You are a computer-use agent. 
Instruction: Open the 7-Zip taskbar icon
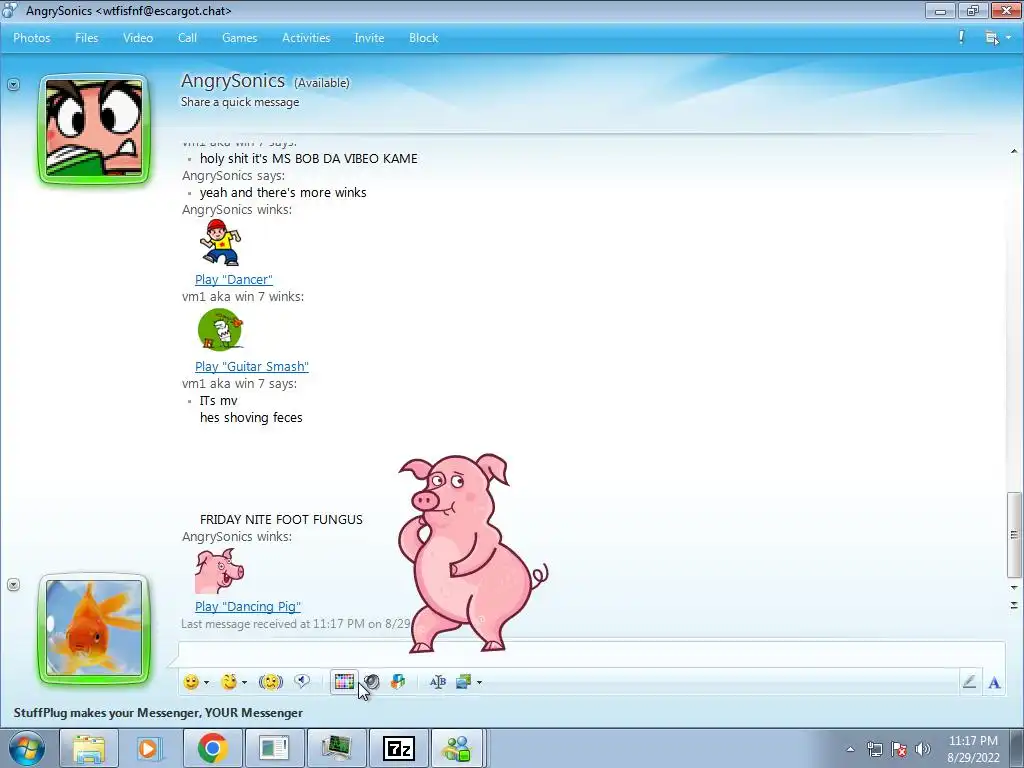pyautogui.click(x=398, y=748)
